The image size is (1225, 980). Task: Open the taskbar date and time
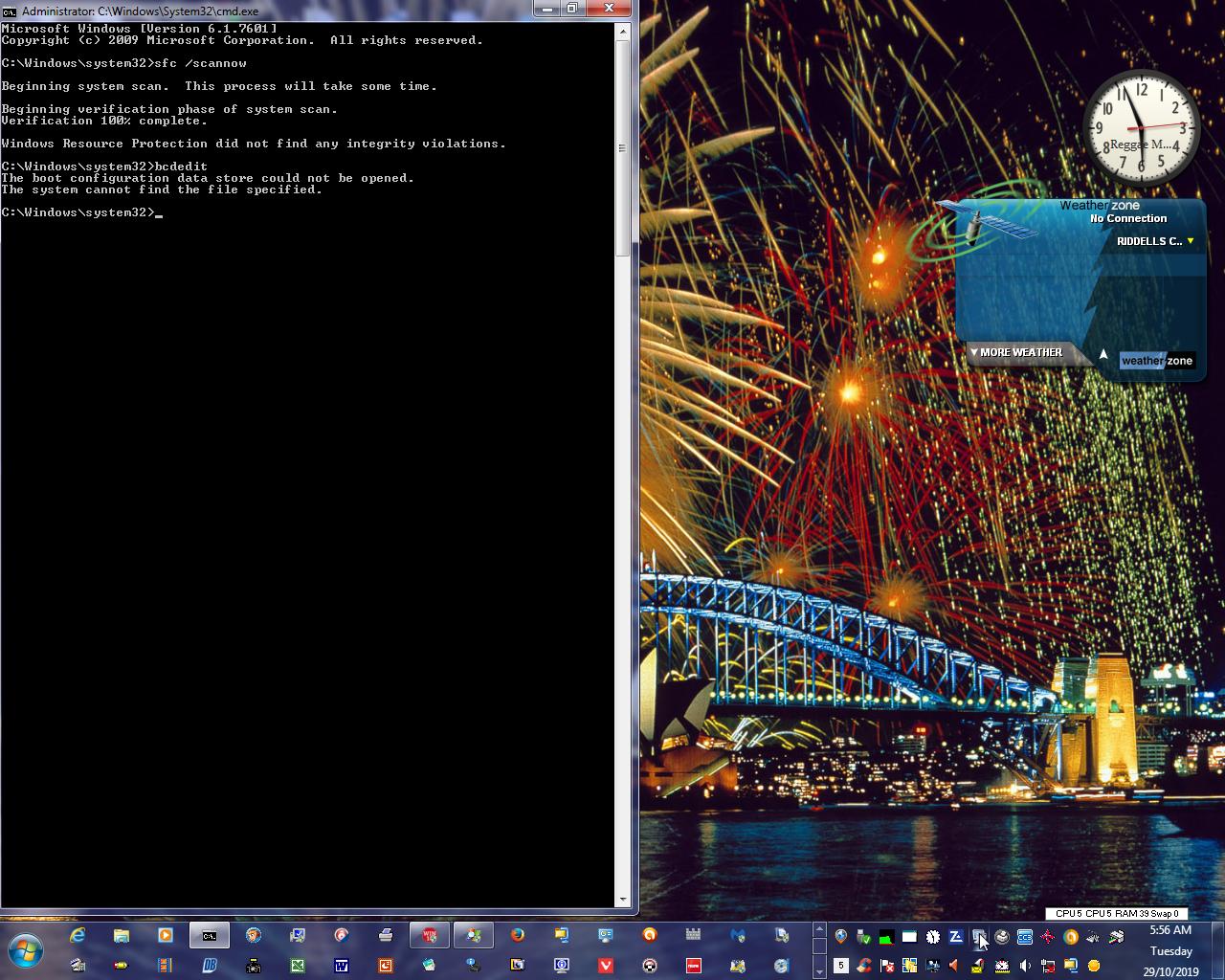[x=1170, y=950]
